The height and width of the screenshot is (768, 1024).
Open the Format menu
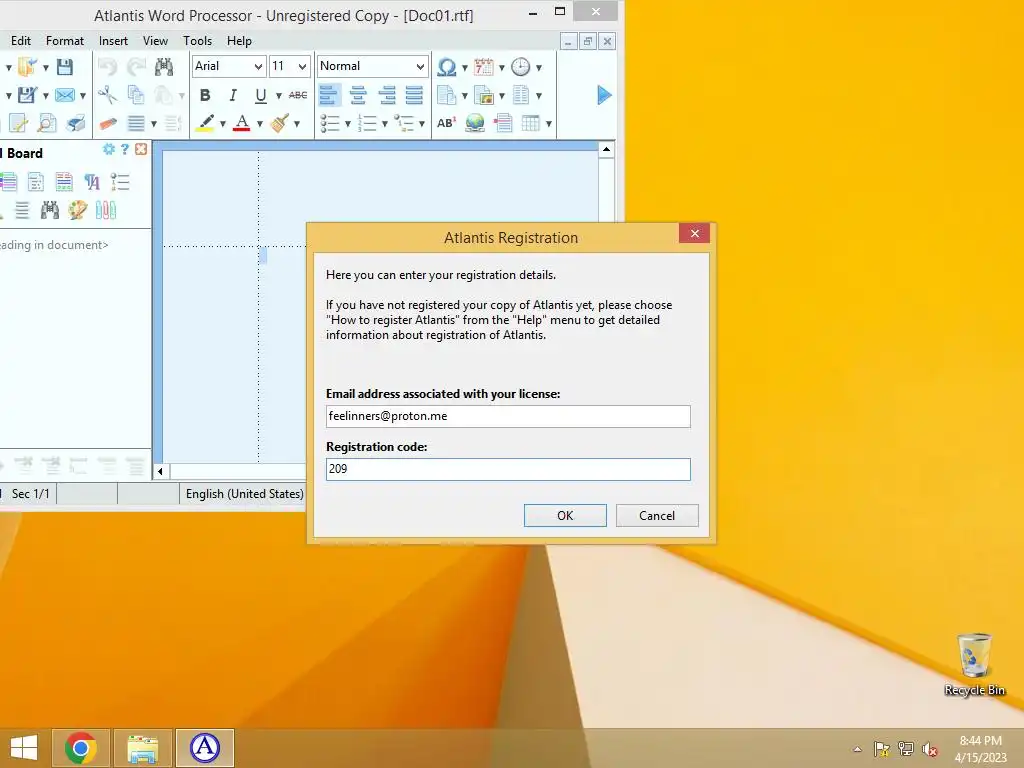65,40
